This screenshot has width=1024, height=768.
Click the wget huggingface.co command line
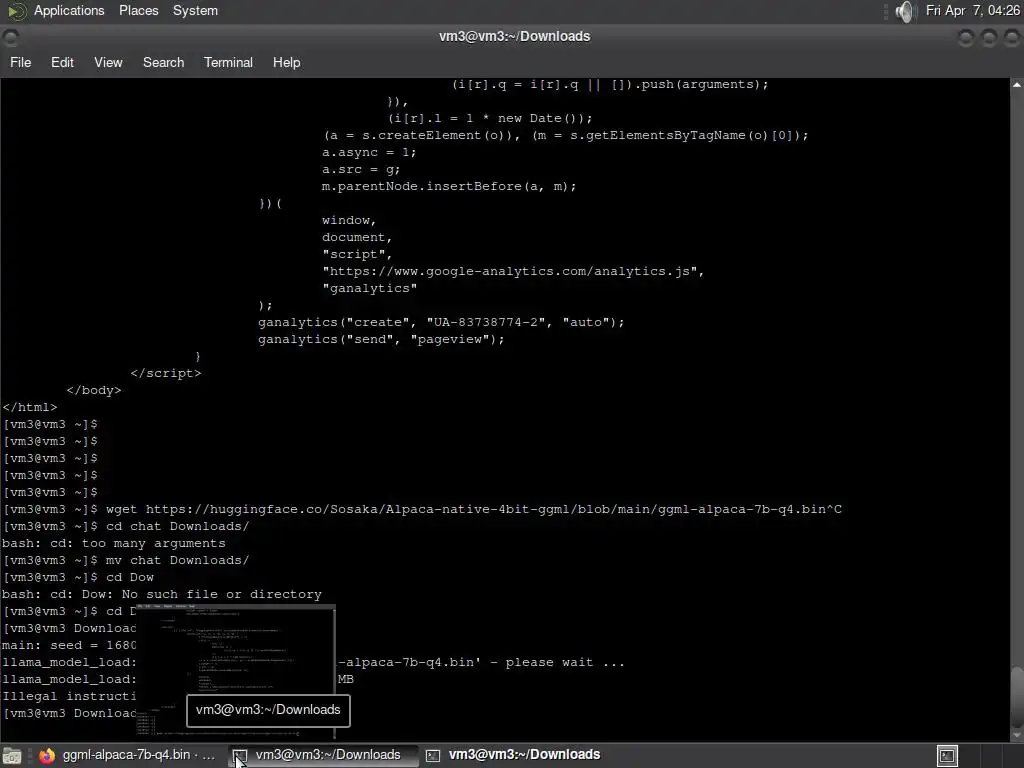tap(422, 509)
